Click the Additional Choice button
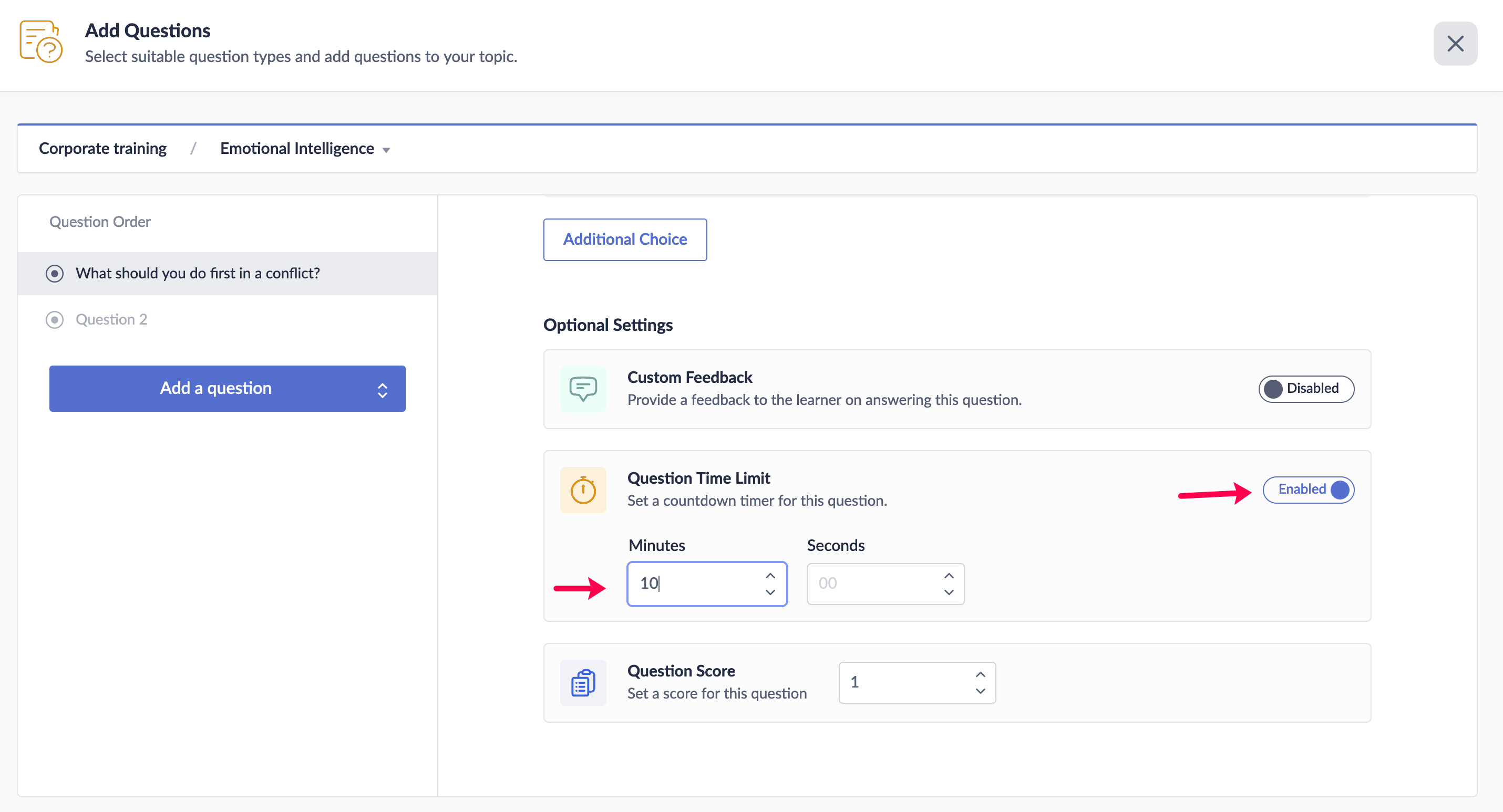The height and width of the screenshot is (812, 1503). pyautogui.click(x=624, y=240)
